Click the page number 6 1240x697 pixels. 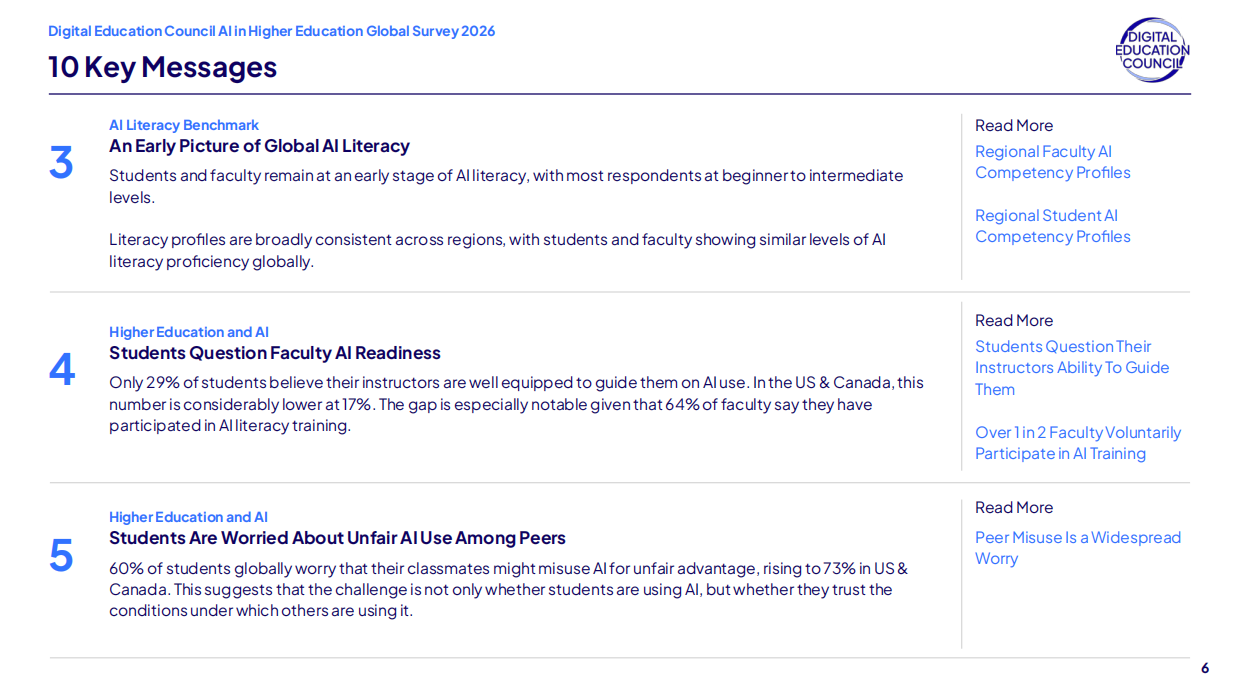click(1205, 668)
